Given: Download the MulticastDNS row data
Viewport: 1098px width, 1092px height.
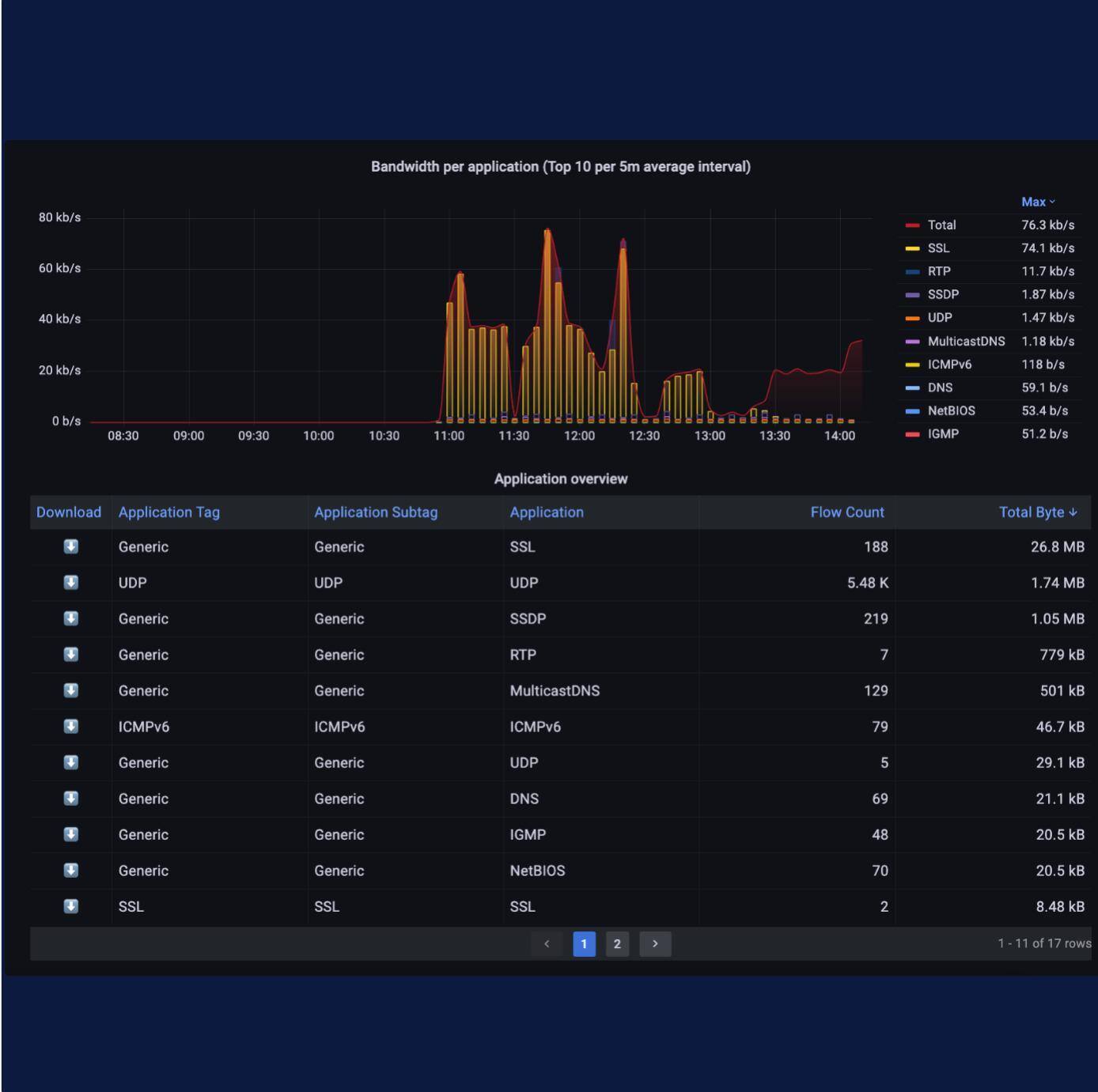Looking at the screenshot, I should 70,690.
